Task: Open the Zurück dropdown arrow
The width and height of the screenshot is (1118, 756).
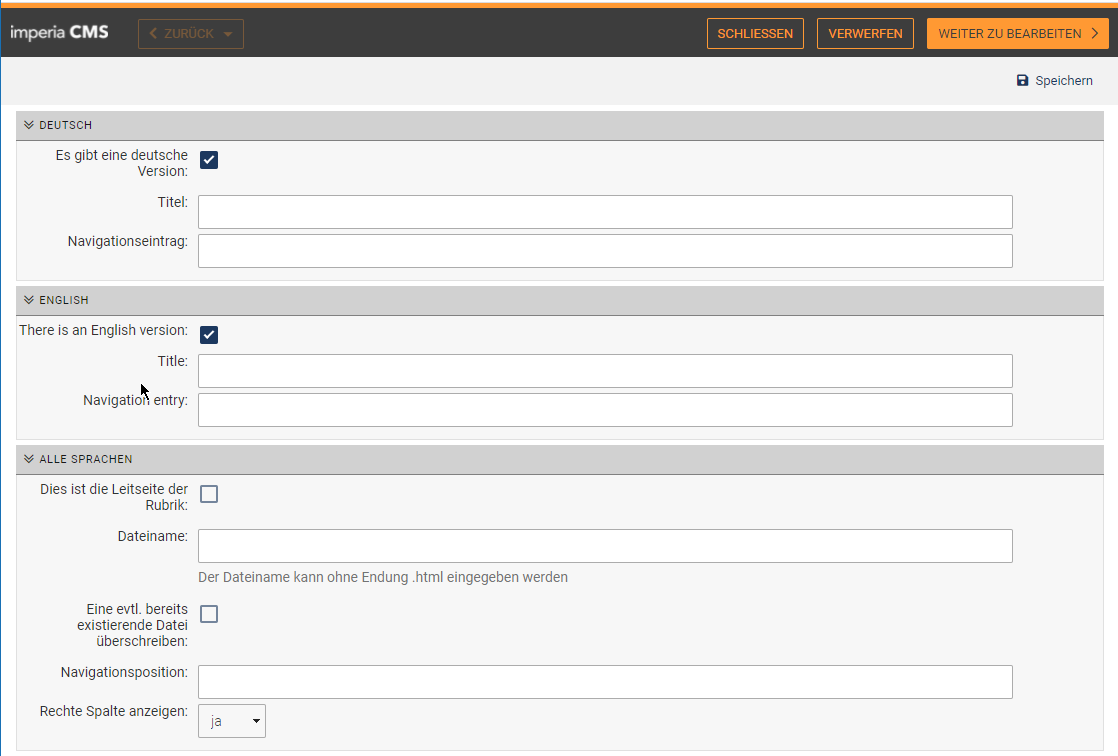Action: (x=228, y=34)
